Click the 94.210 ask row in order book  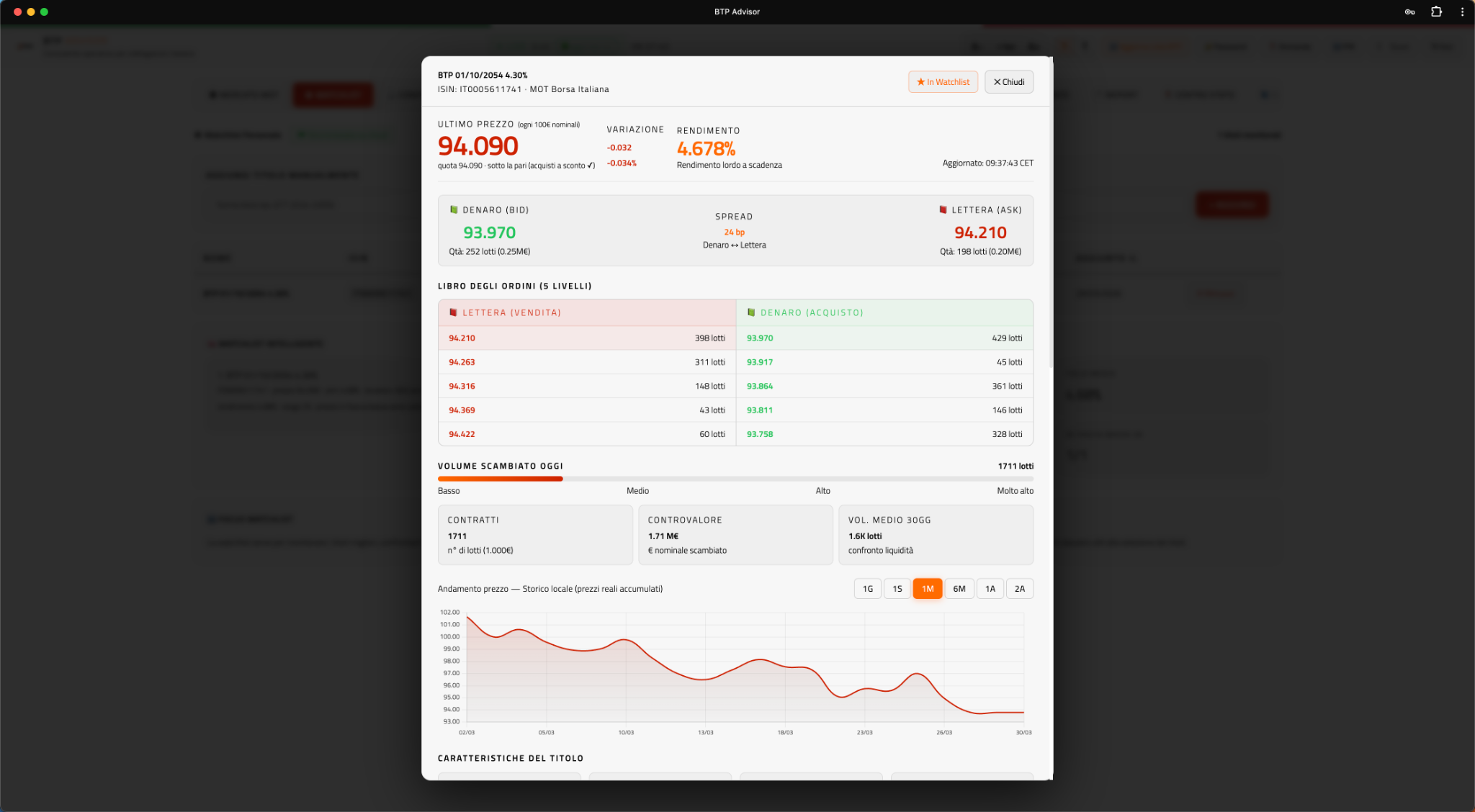[x=586, y=338]
